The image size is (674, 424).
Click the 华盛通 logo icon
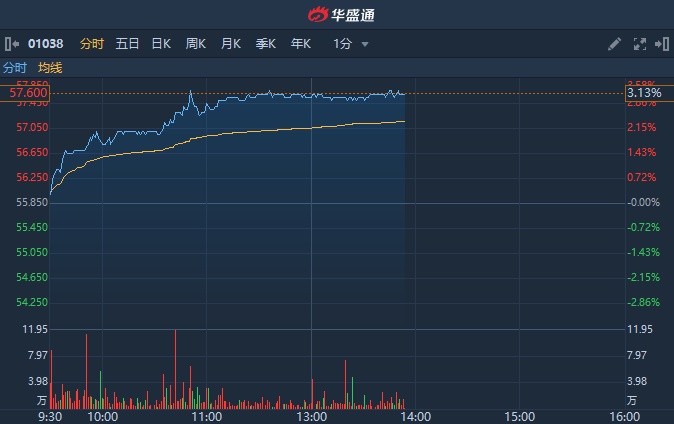point(317,15)
